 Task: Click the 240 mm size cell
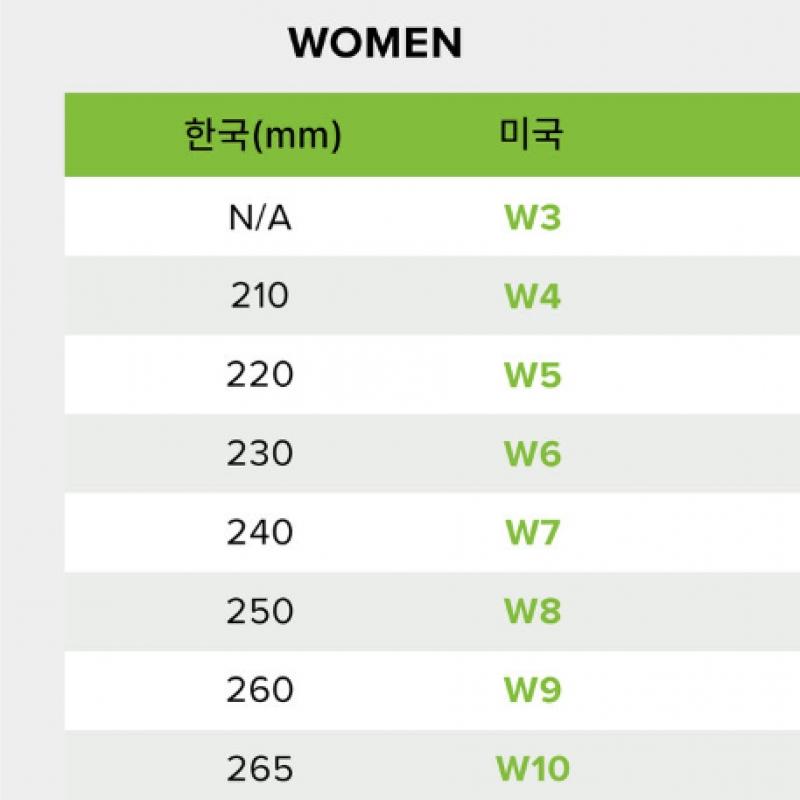pos(259,532)
